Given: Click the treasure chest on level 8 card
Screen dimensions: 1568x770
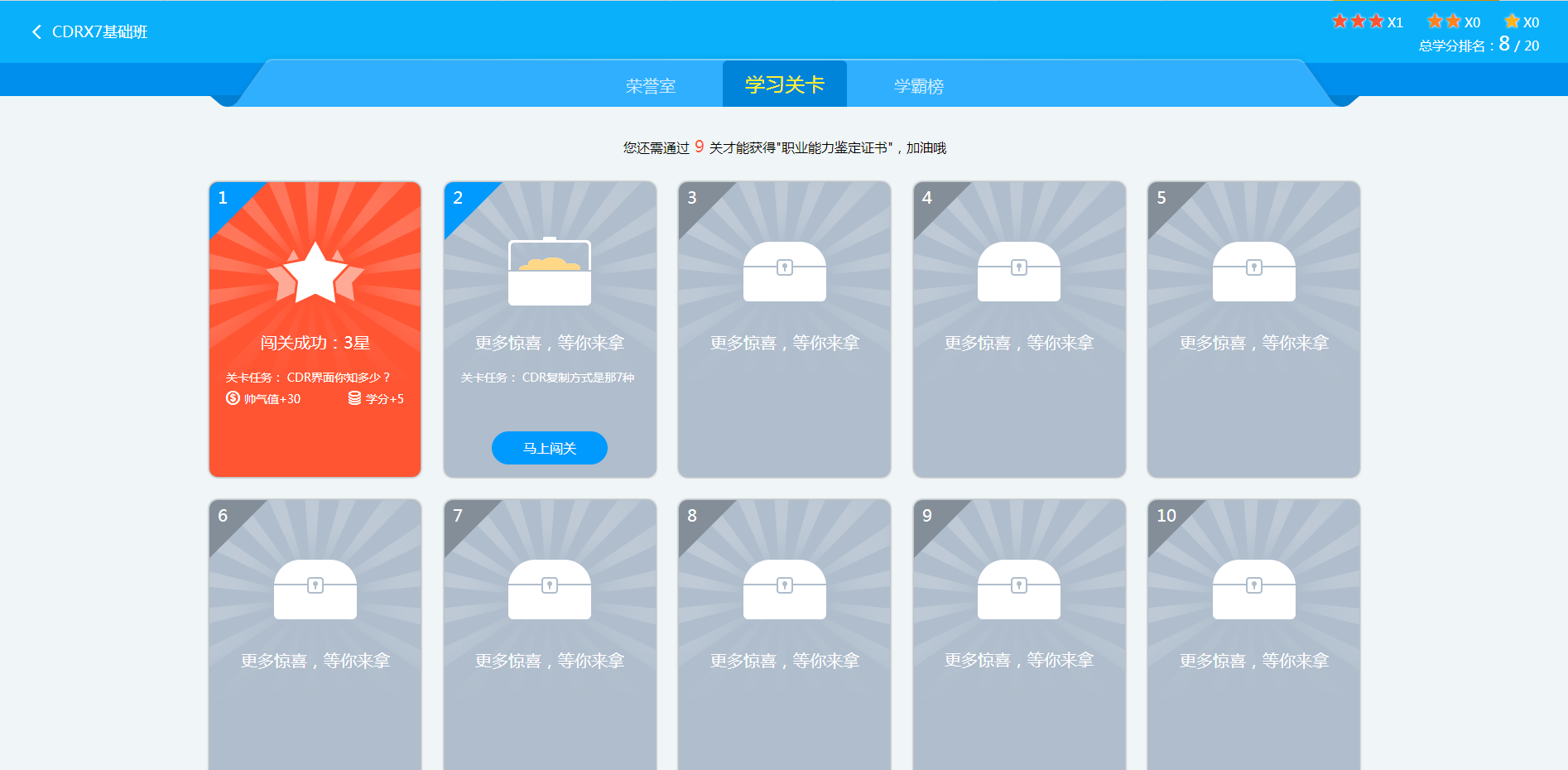Looking at the screenshot, I should click(x=783, y=590).
